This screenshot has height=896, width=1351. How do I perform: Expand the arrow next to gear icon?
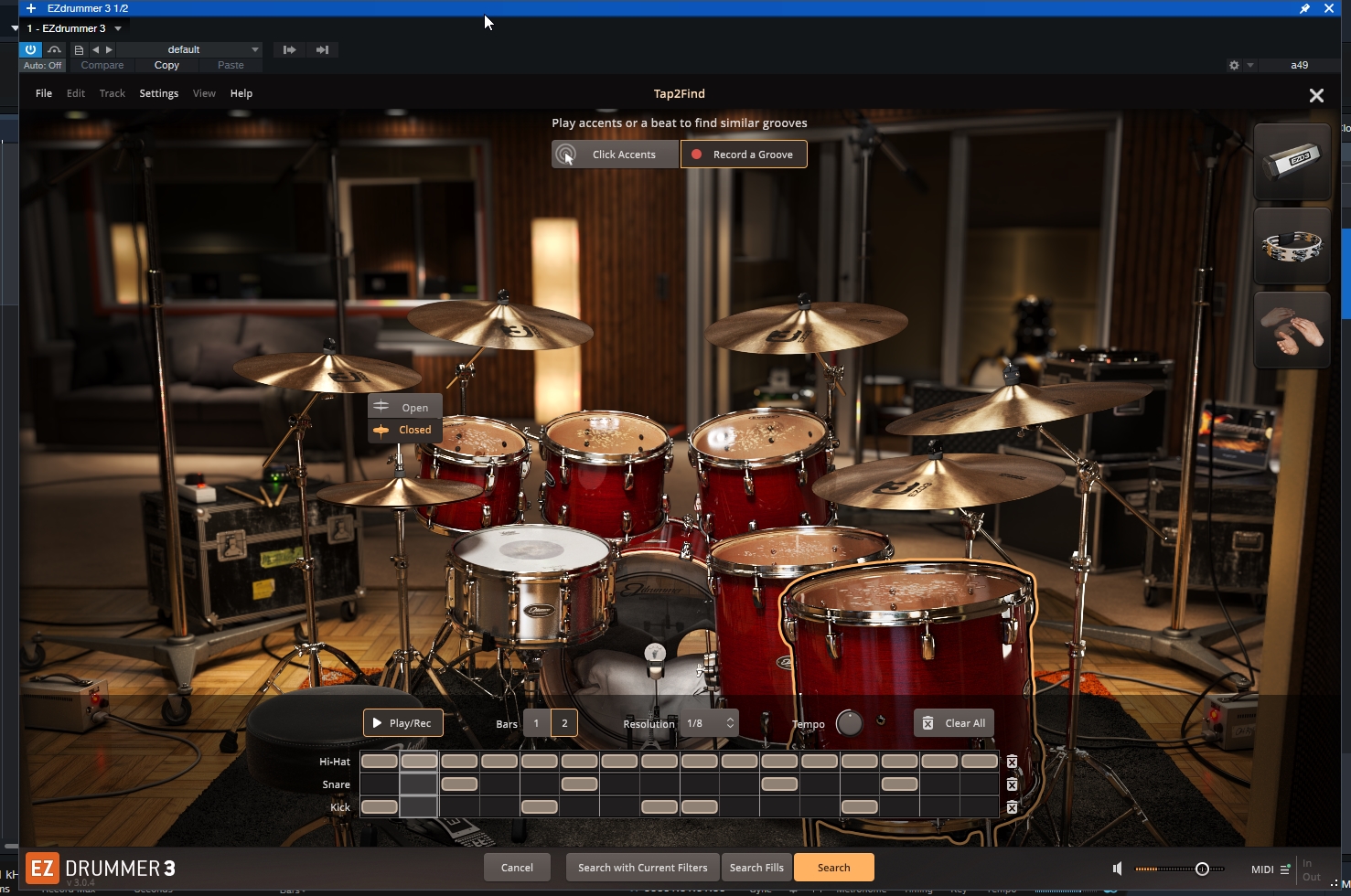pyautogui.click(x=1250, y=66)
